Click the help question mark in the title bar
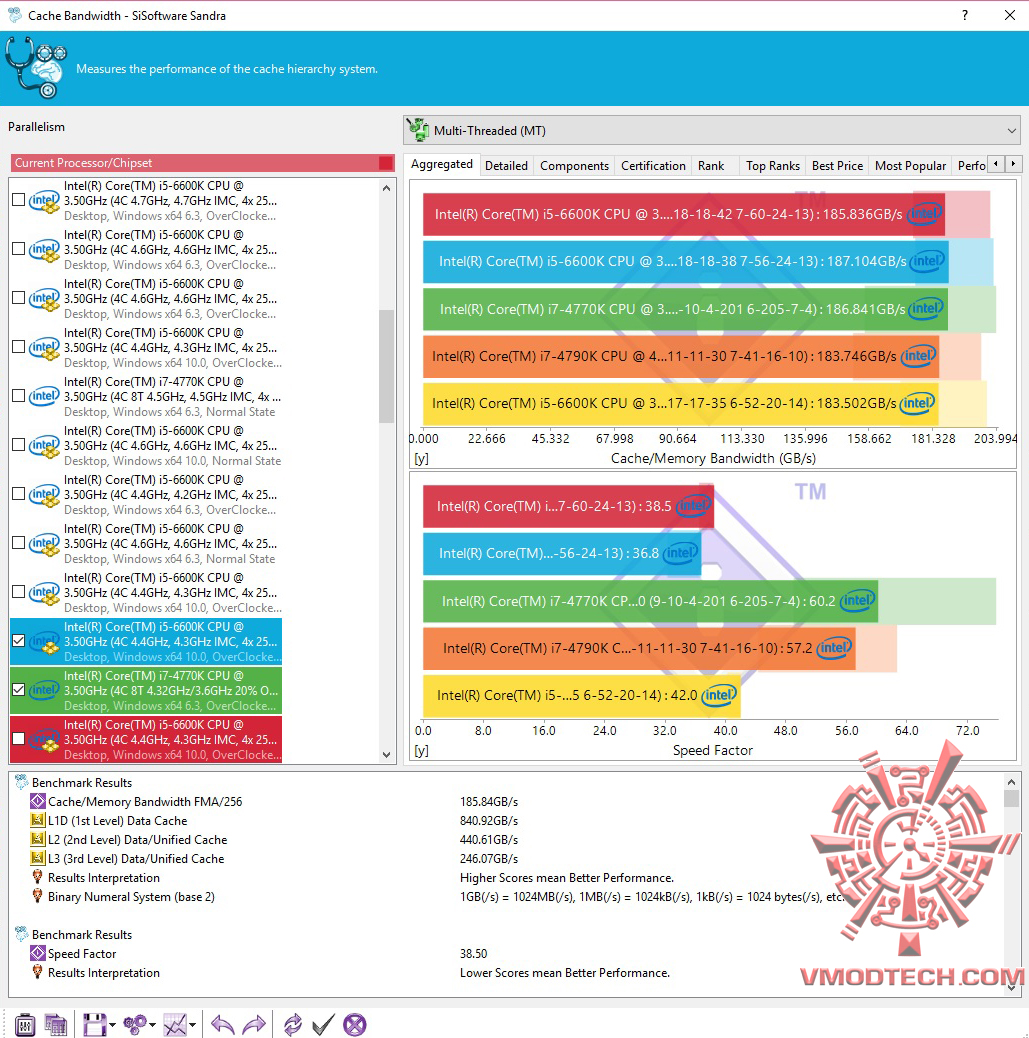The height and width of the screenshot is (1038, 1029). tap(965, 15)
